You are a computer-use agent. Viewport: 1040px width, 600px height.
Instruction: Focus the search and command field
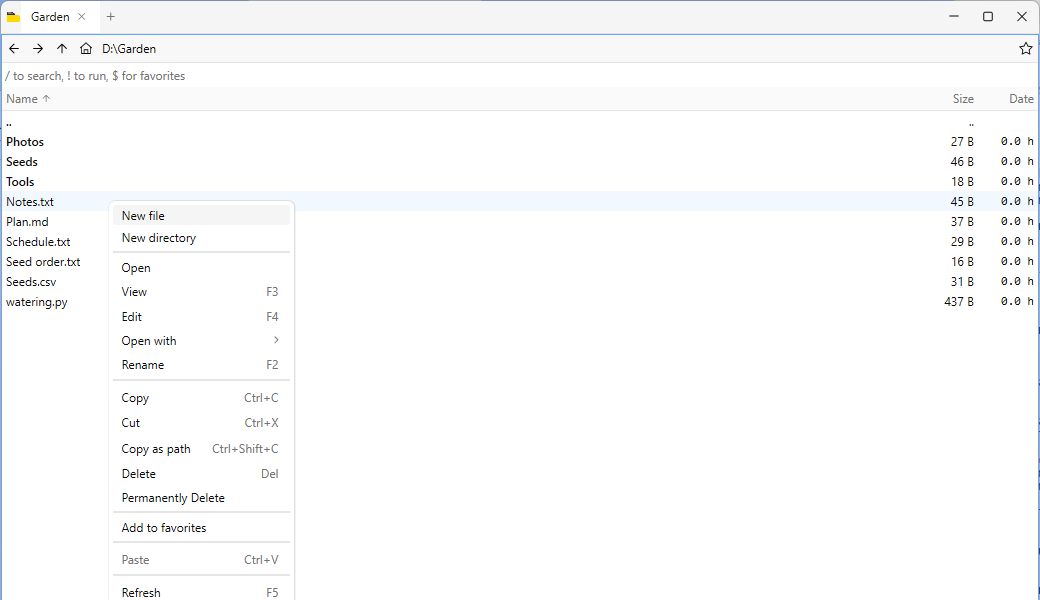click(x=520, y=76)
